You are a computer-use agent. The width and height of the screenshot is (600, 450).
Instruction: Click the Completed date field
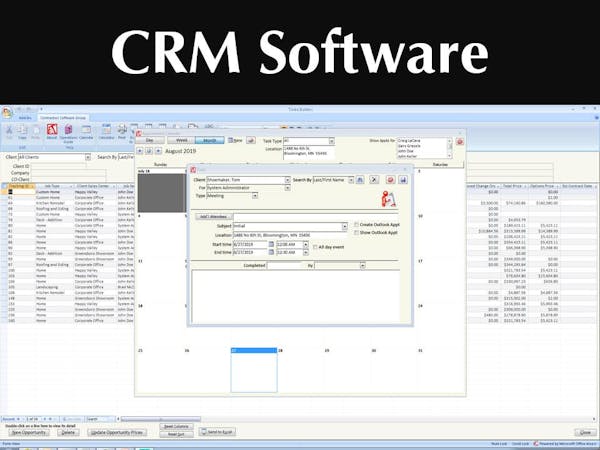click(x=285, y=265)
